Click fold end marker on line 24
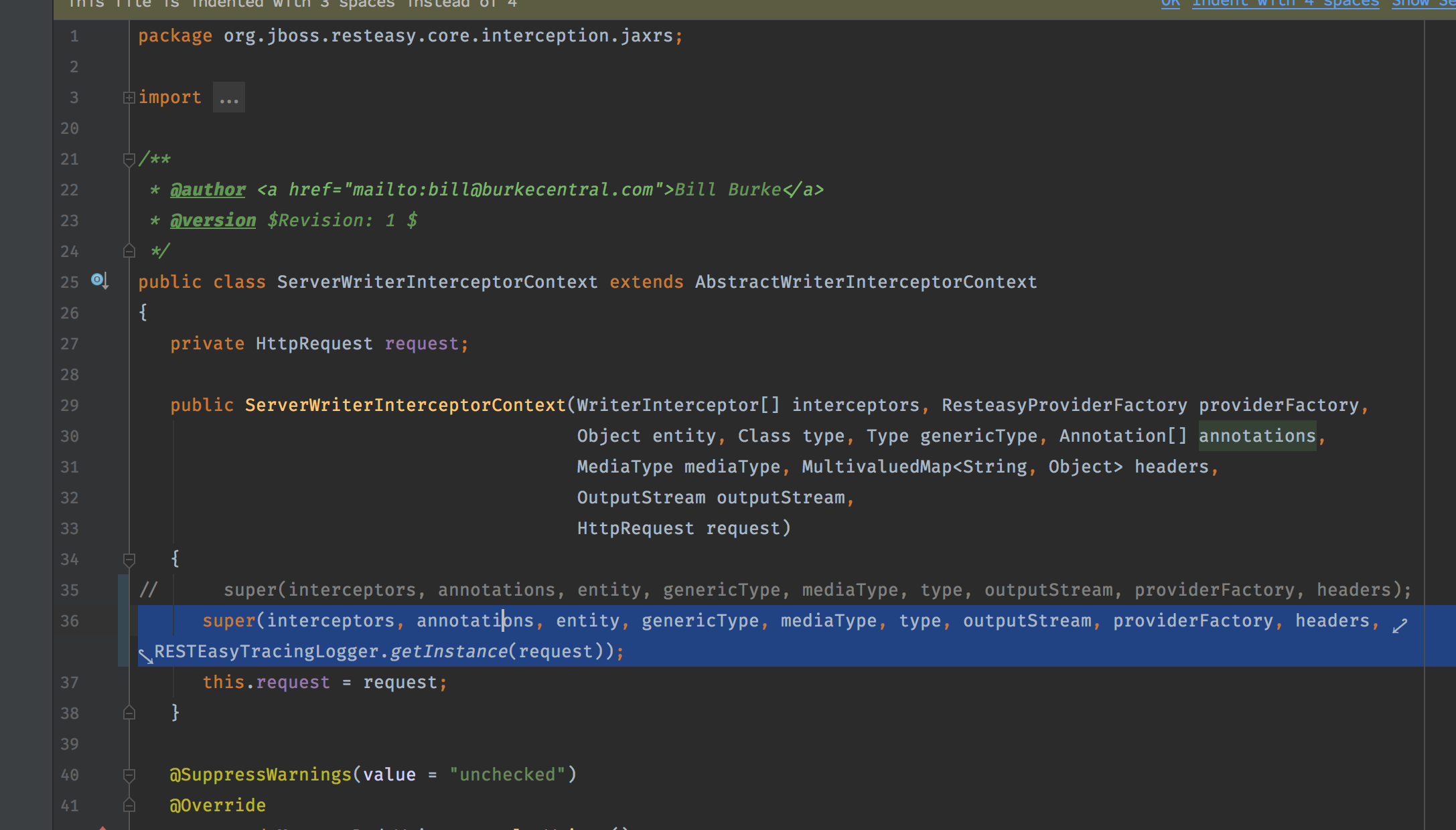The image size is (1456, 830). click(129, 252)
